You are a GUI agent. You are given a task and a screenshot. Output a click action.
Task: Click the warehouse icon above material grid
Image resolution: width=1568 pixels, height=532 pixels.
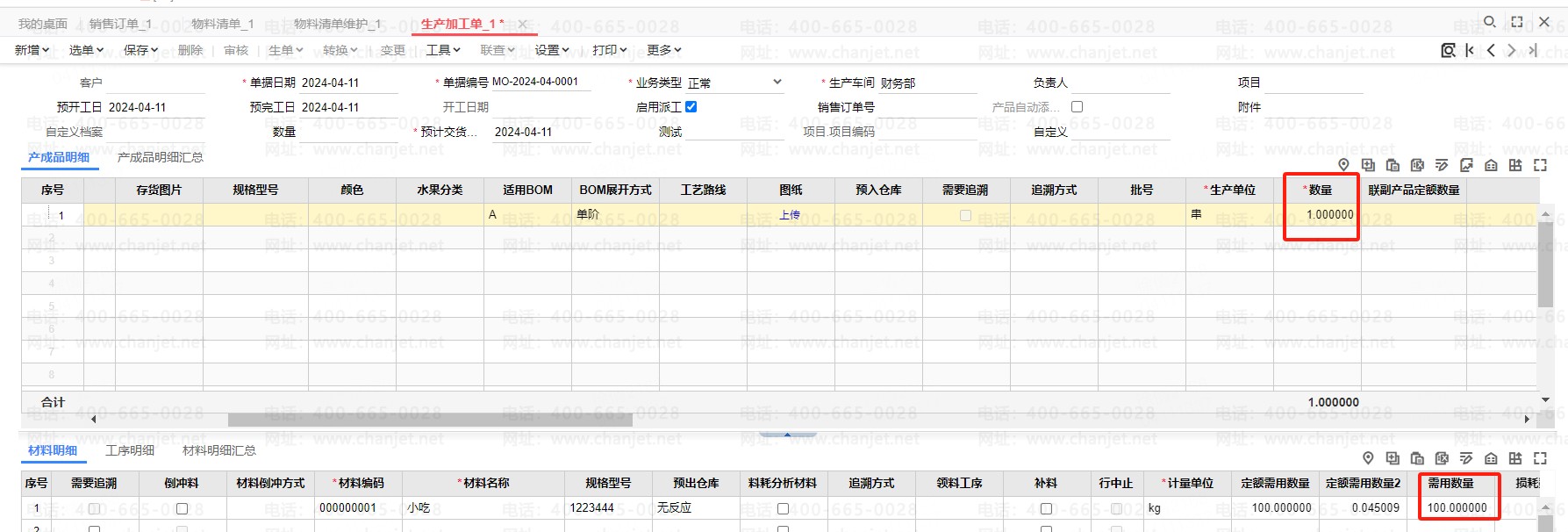pos(1491,458)
